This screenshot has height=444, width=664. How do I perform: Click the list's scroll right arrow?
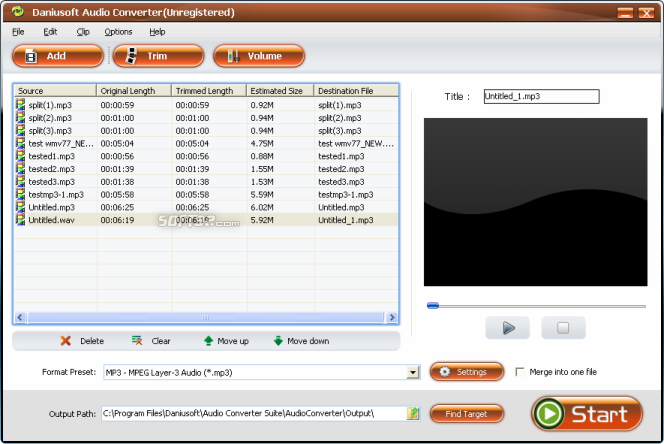(392, 317)
